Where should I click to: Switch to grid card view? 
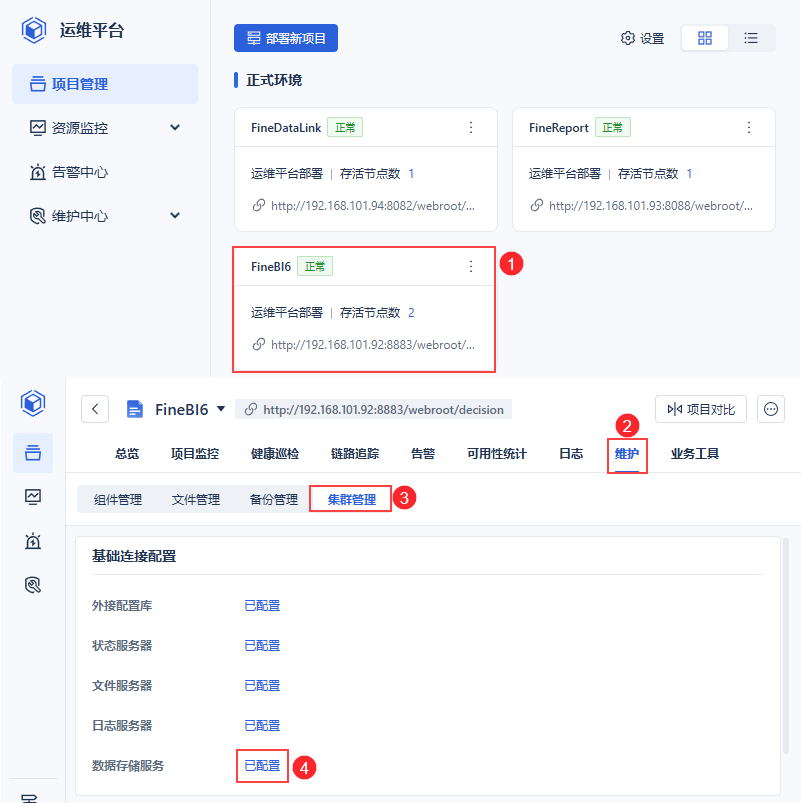705,38
